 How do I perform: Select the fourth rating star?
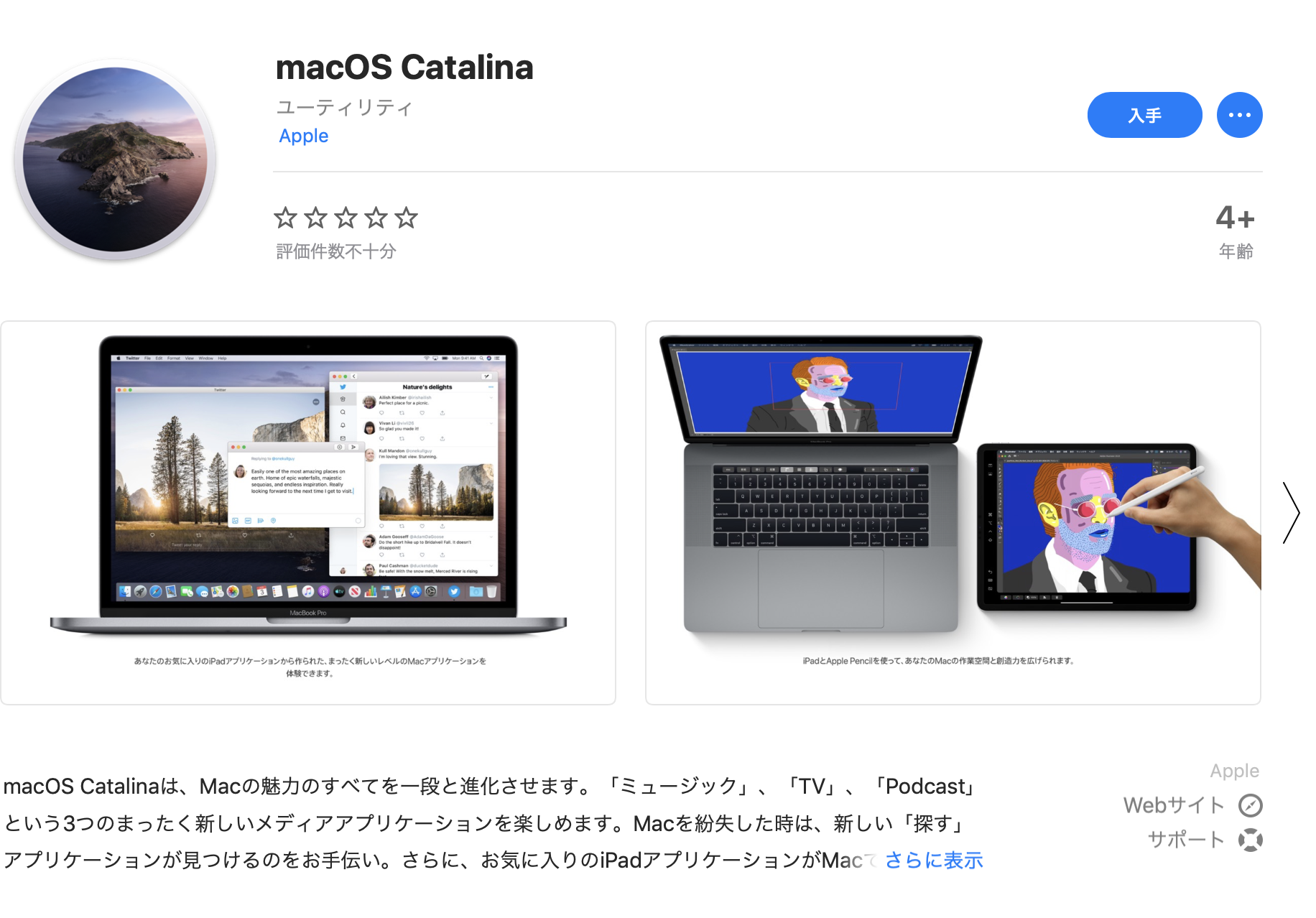[376, 217]
